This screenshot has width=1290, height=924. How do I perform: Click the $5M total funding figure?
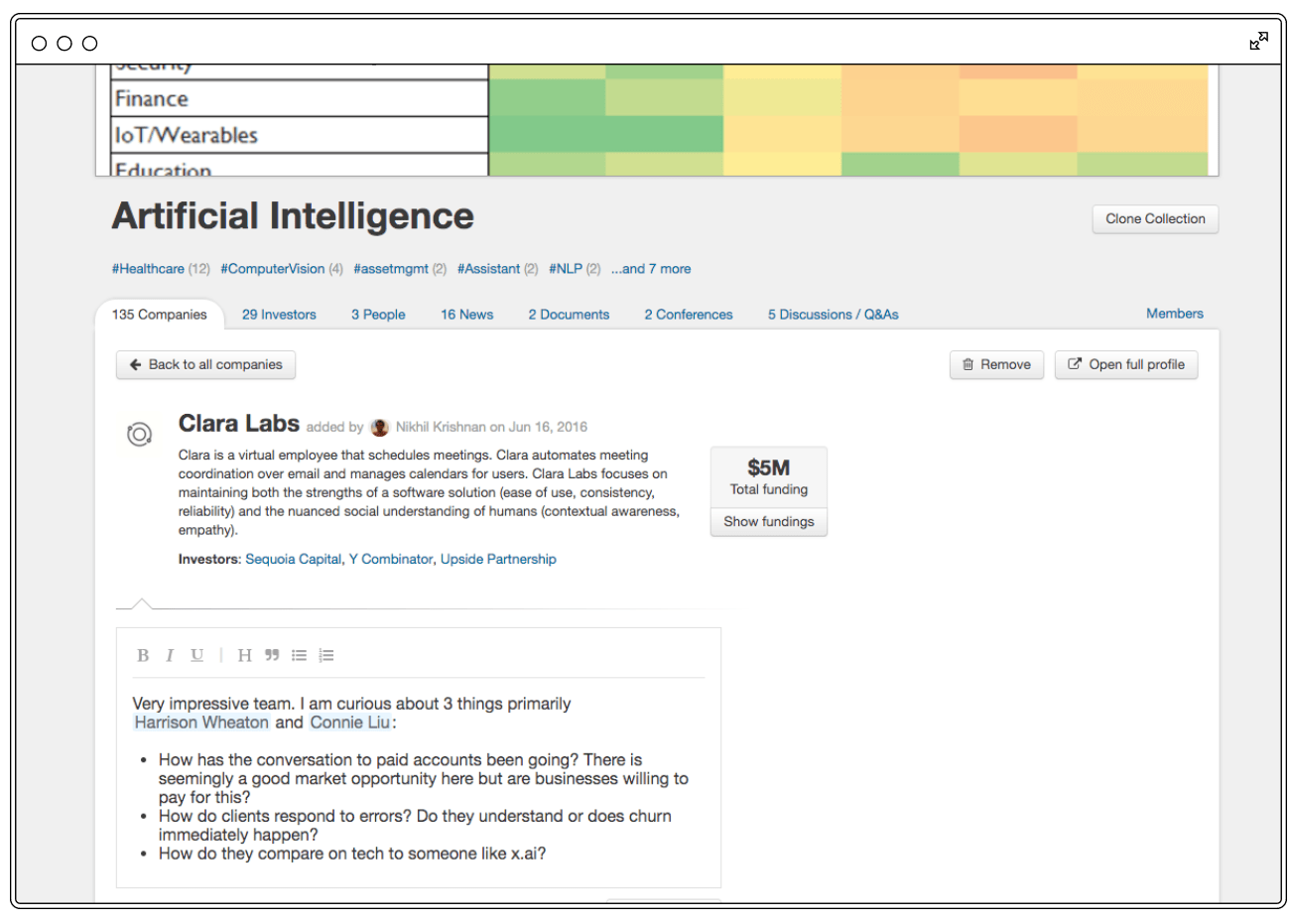click(769, 467)
